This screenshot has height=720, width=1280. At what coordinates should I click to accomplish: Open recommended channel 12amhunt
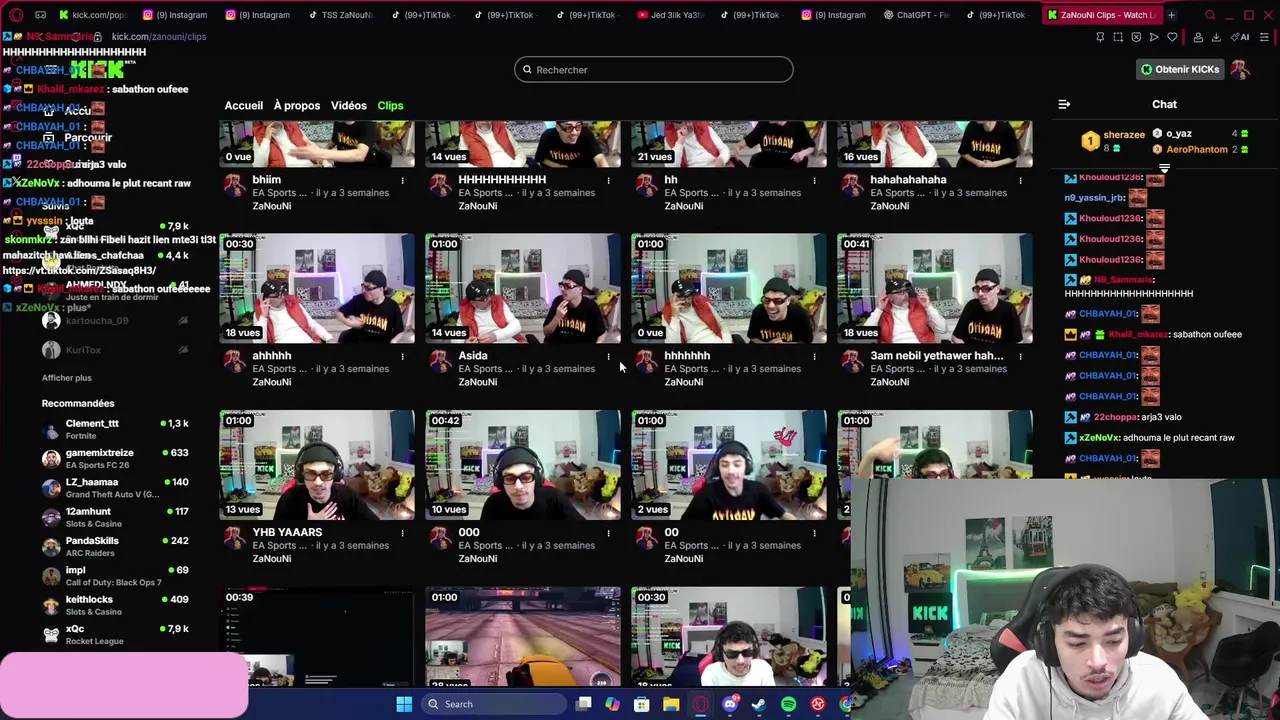coord(115,517)
